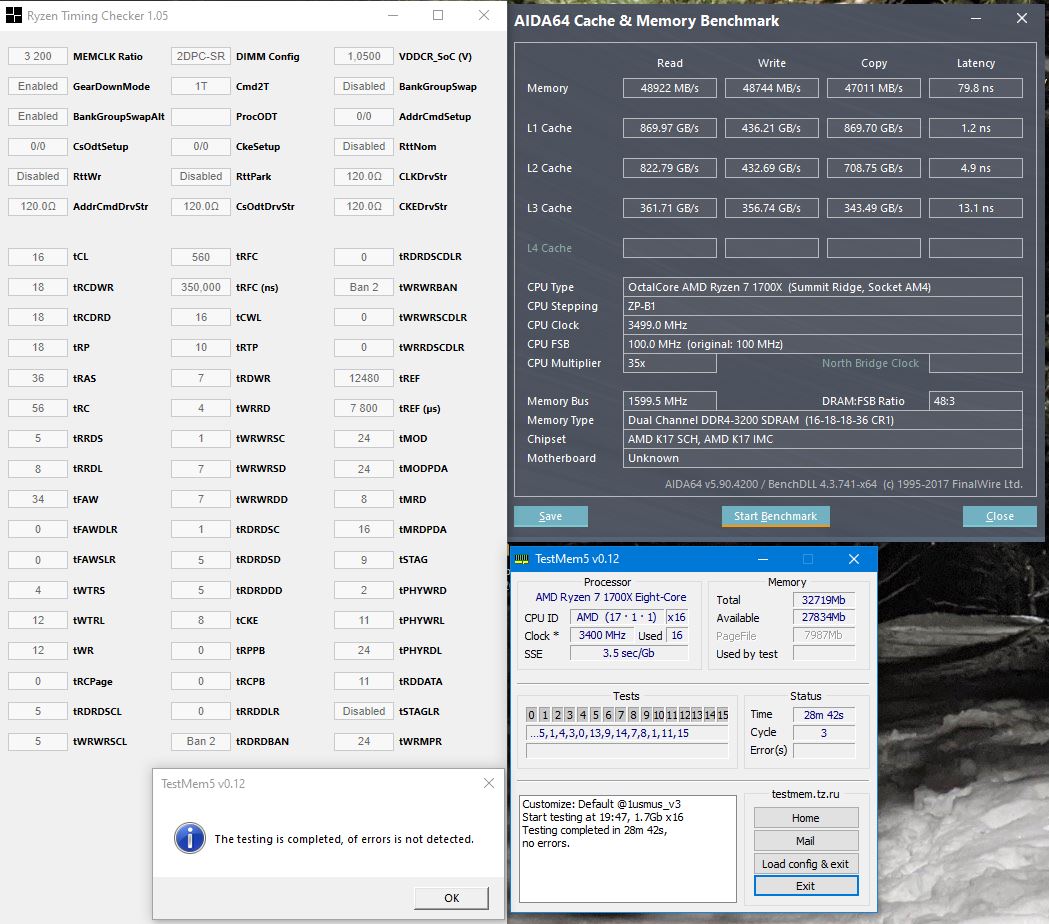Close the TestMem5 completion message dialog
This screenshot has width=1049, height=924.
[489, 783]
